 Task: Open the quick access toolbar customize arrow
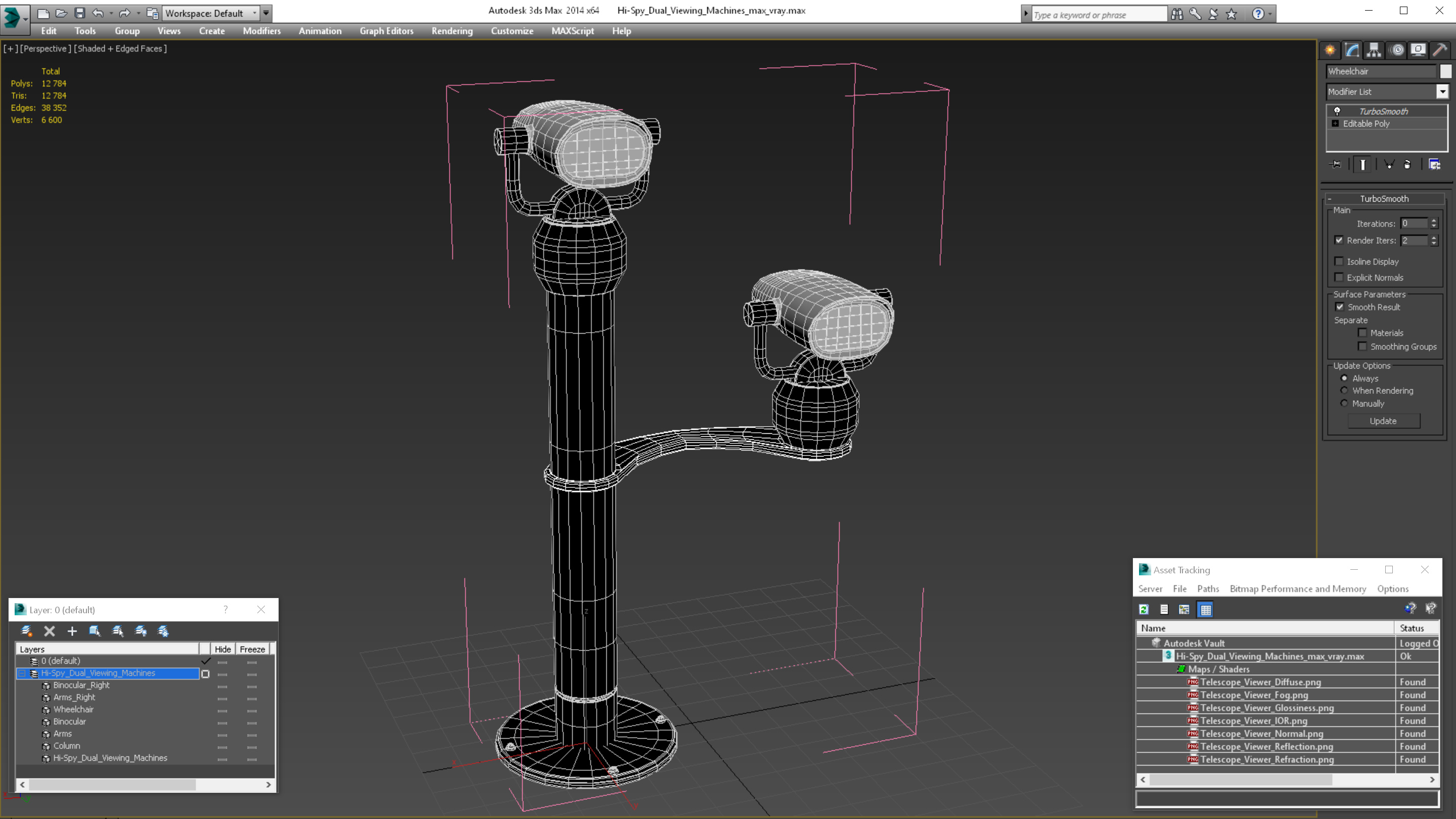pyautogui.click(x=265, y=13)
